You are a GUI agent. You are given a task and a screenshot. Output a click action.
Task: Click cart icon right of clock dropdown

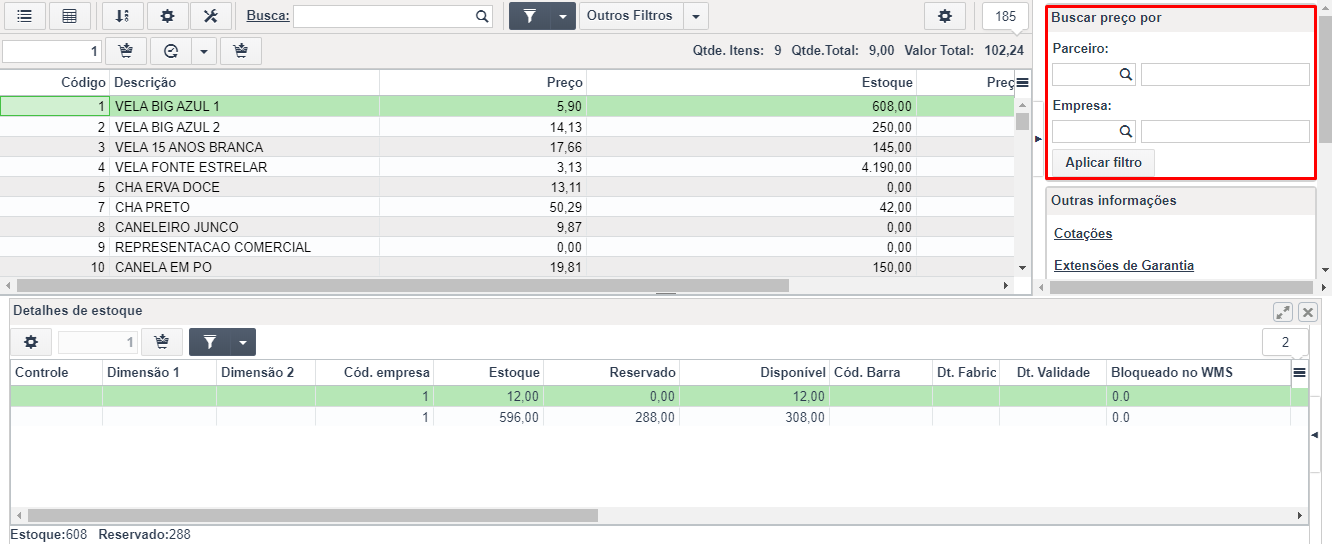point(241,51)
